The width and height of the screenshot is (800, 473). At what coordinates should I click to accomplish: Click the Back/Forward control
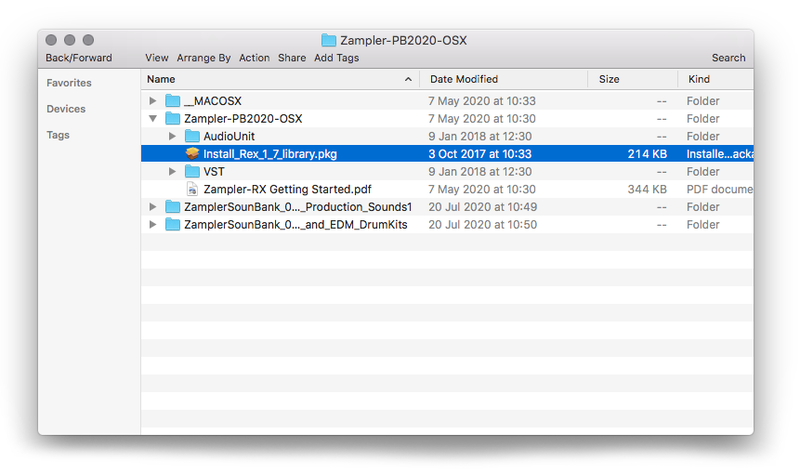click(x=79, y=58)
